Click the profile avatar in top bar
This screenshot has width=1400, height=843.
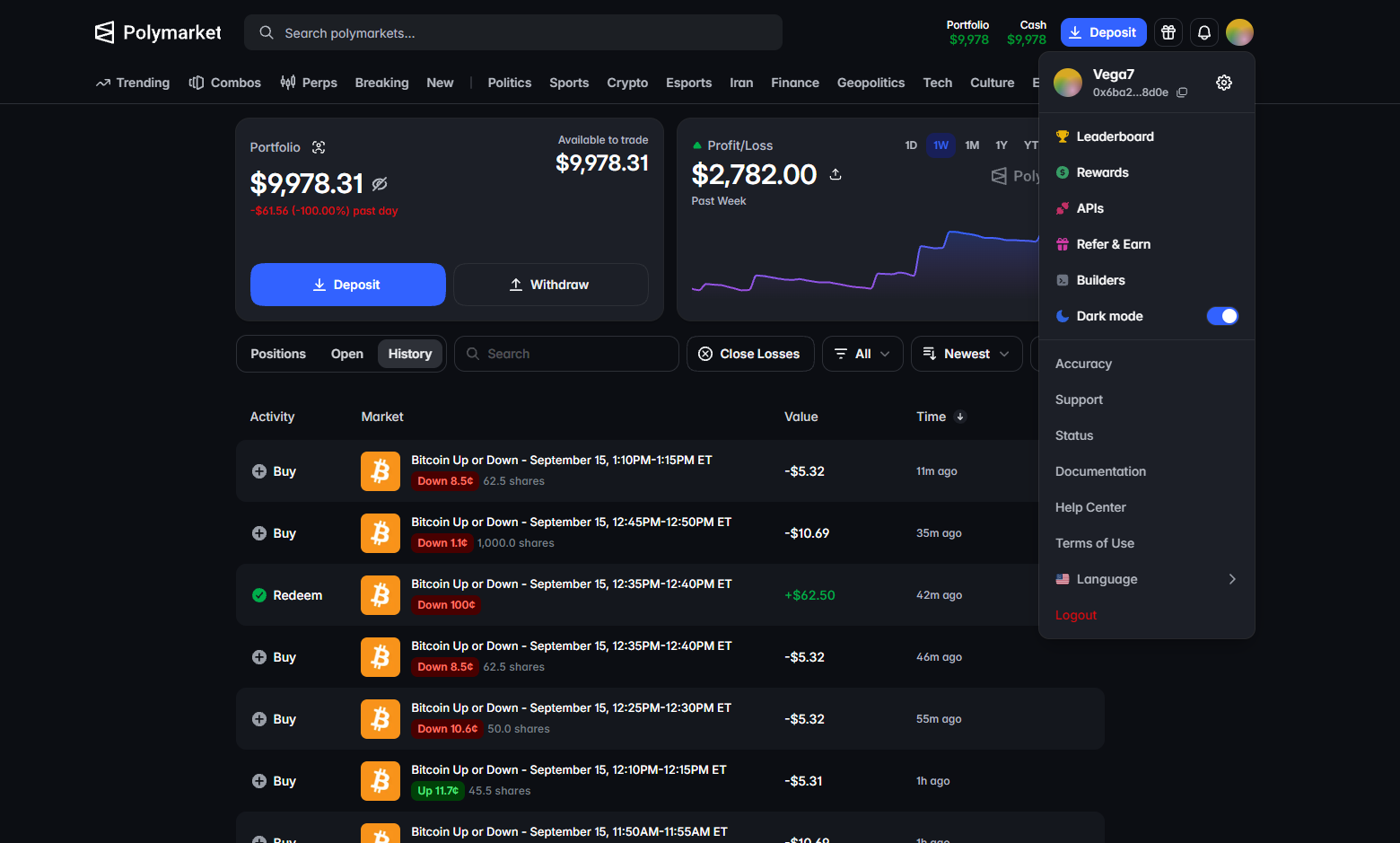pyautogui.click(x=1239, y=32)
